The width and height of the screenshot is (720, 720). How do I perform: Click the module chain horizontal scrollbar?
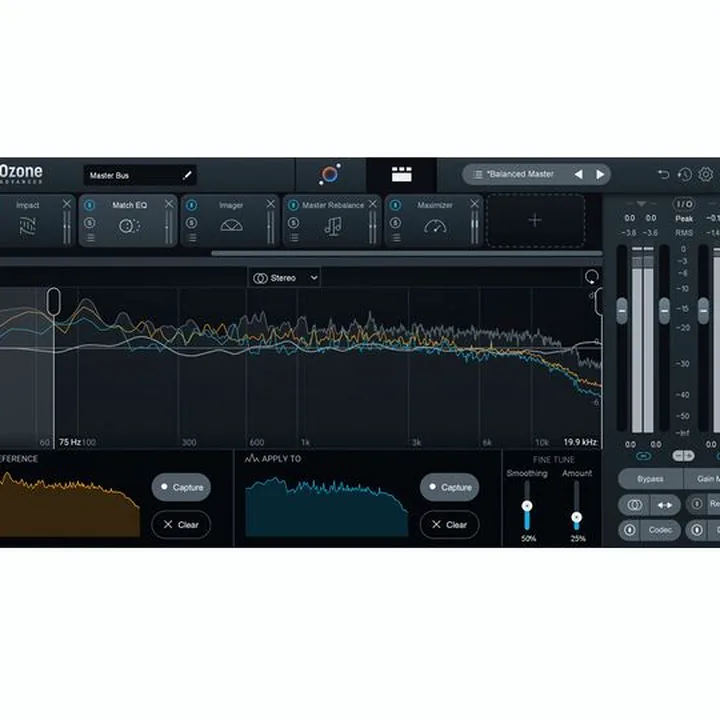click(x=406, y=253)
